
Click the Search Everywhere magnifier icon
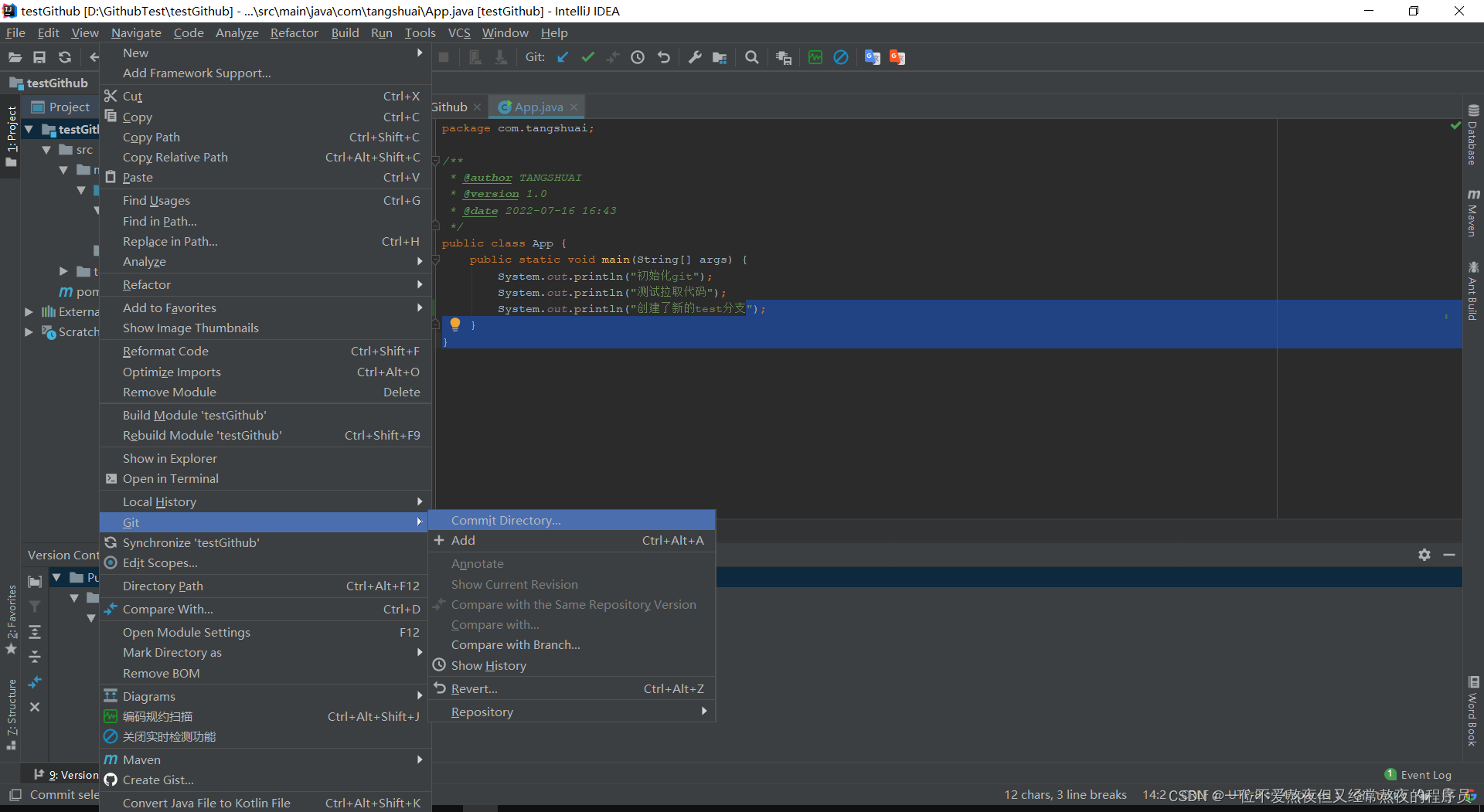pos(751,57)
